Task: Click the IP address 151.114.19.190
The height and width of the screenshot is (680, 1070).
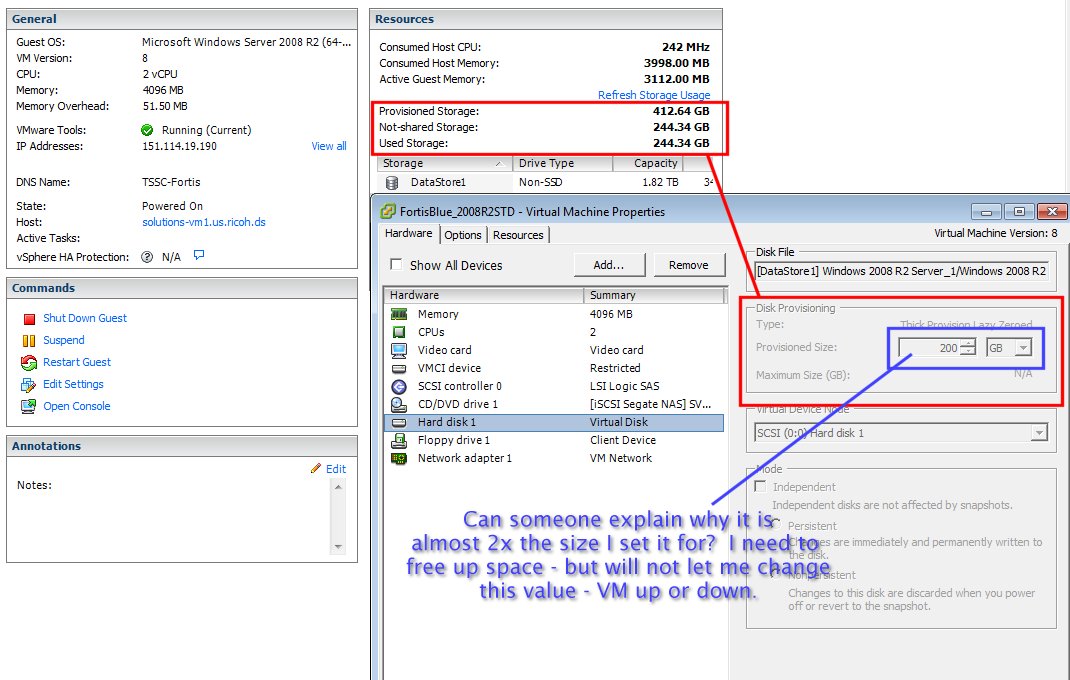Action: (179, 146)
